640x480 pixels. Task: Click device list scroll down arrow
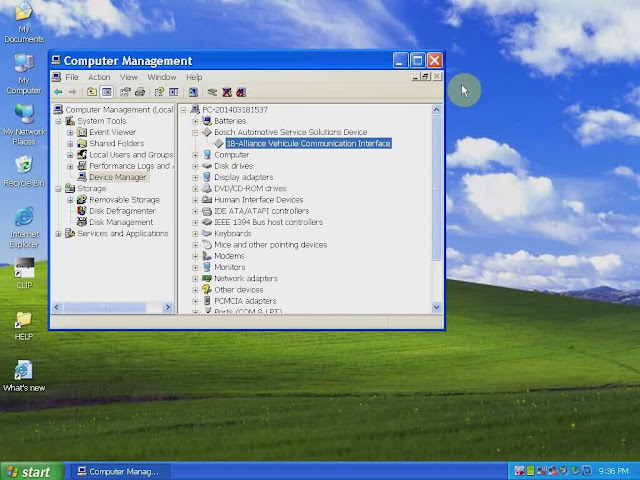(436, 307)
